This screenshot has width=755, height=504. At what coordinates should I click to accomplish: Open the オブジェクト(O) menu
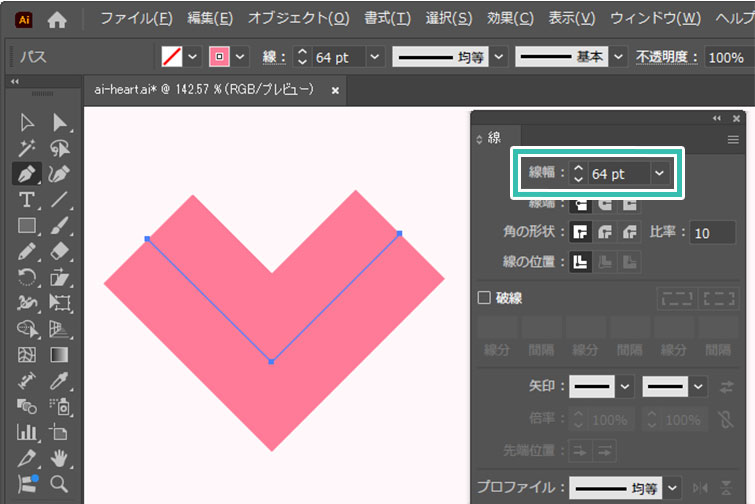click(x=298, y=18)
